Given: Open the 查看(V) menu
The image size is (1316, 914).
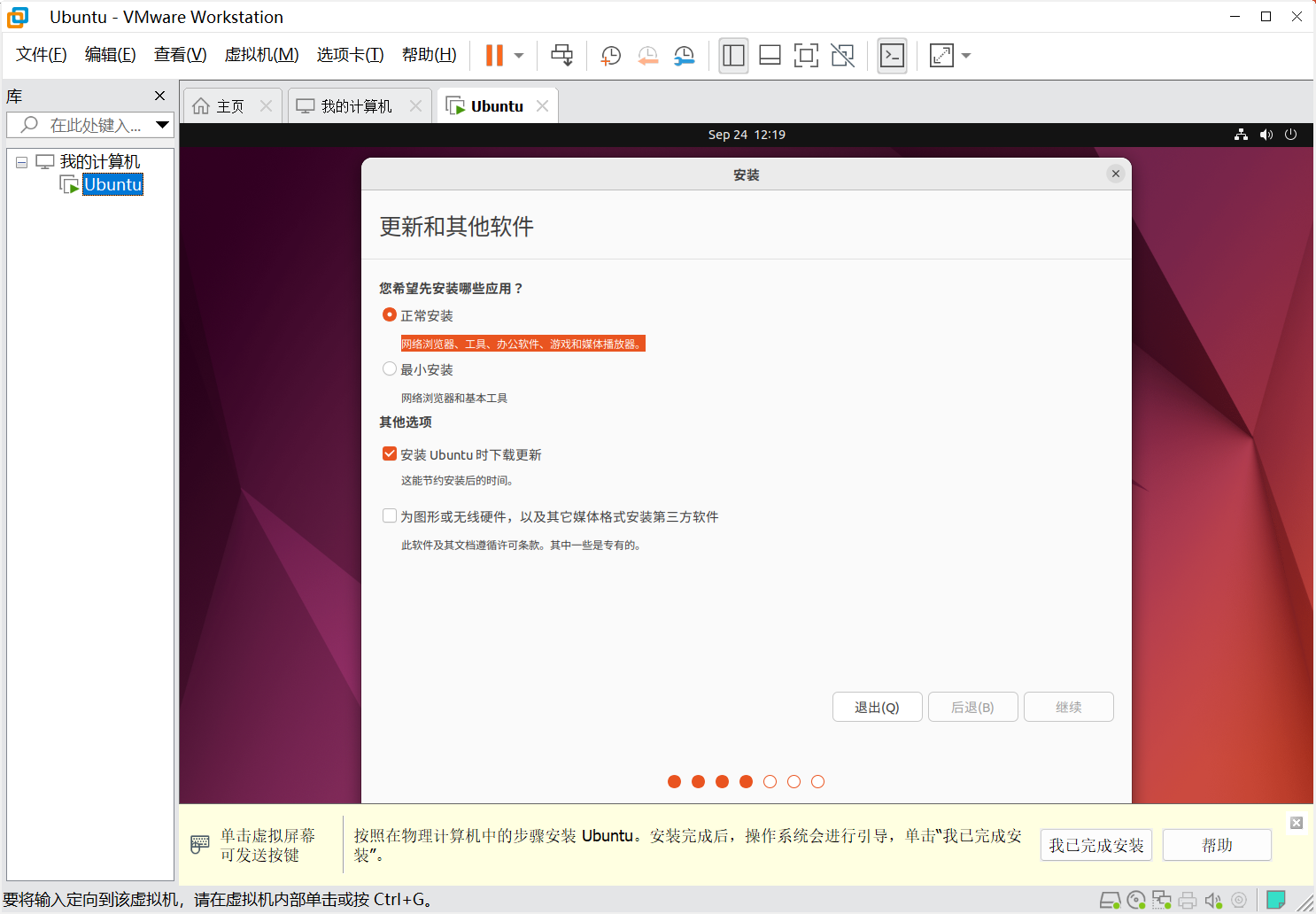Looking at the screenshot, I should pyautogui.click(x=180, y=55).
